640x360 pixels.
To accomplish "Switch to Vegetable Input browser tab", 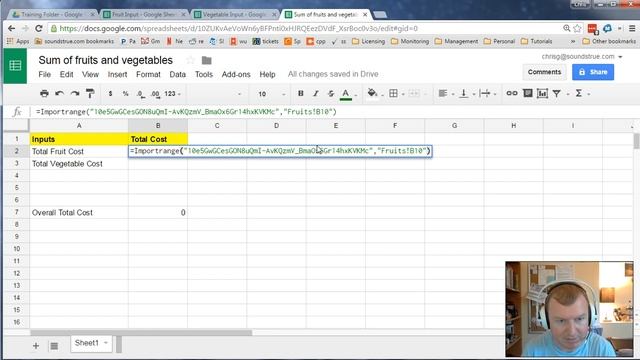I will tap(234, 14).
